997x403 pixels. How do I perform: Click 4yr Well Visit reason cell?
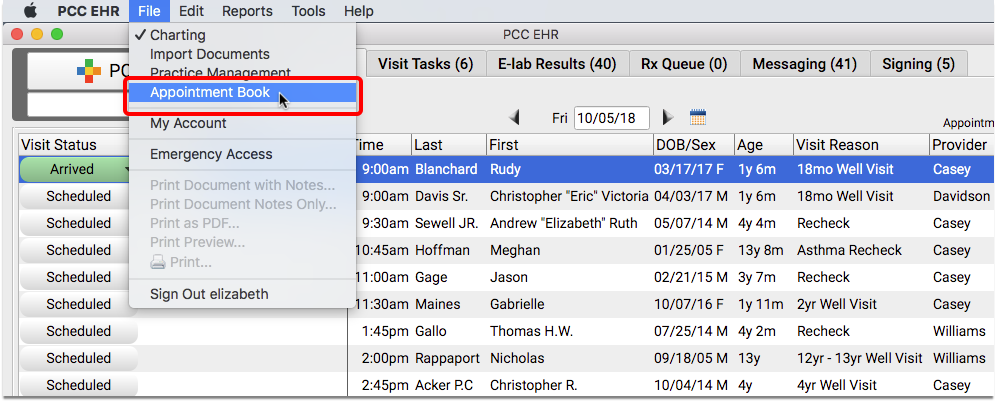click(x=837, y=386)
